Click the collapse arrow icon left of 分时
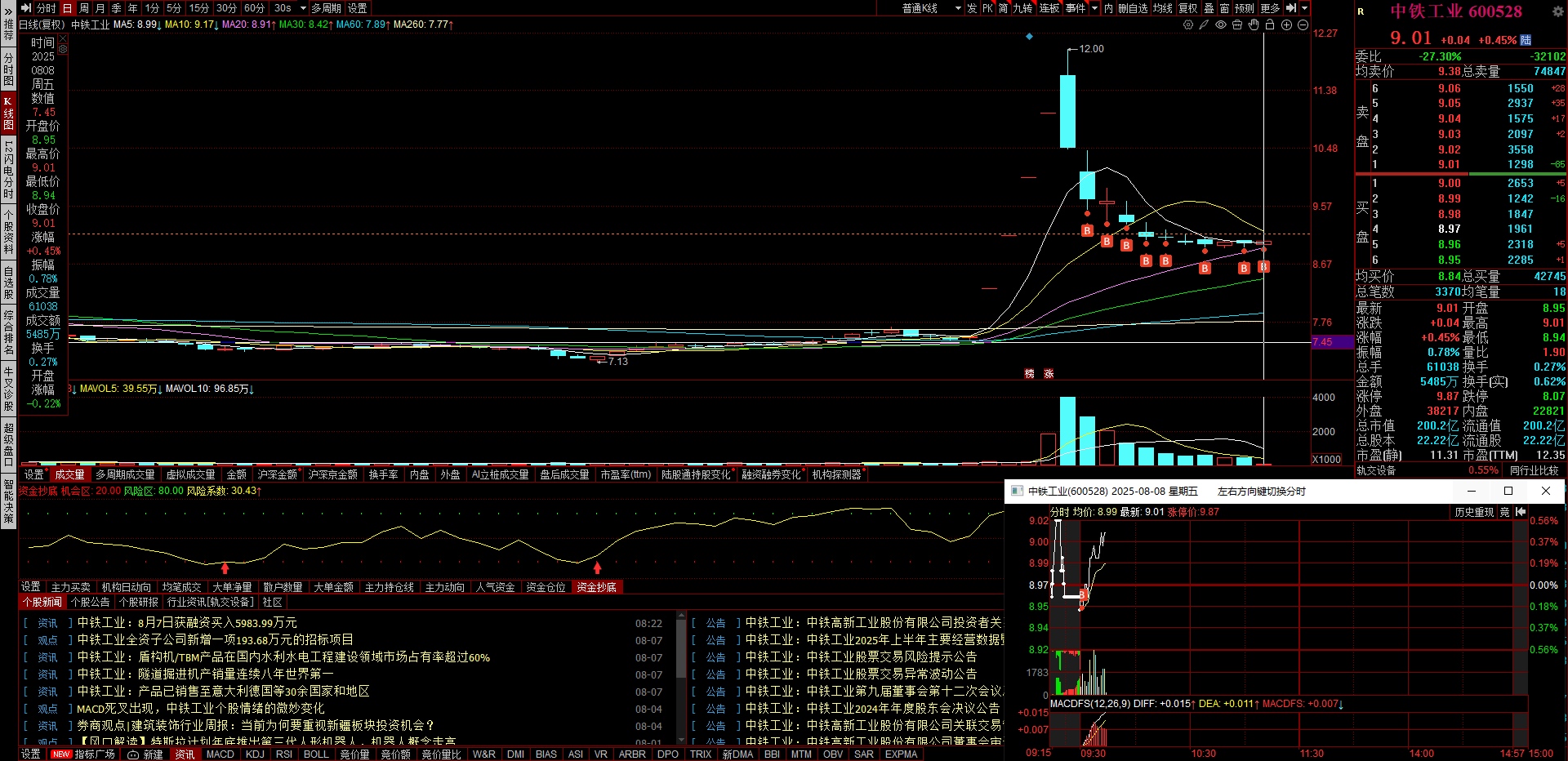This screenshot has height=761, width=1568. (x=26, y=8)
